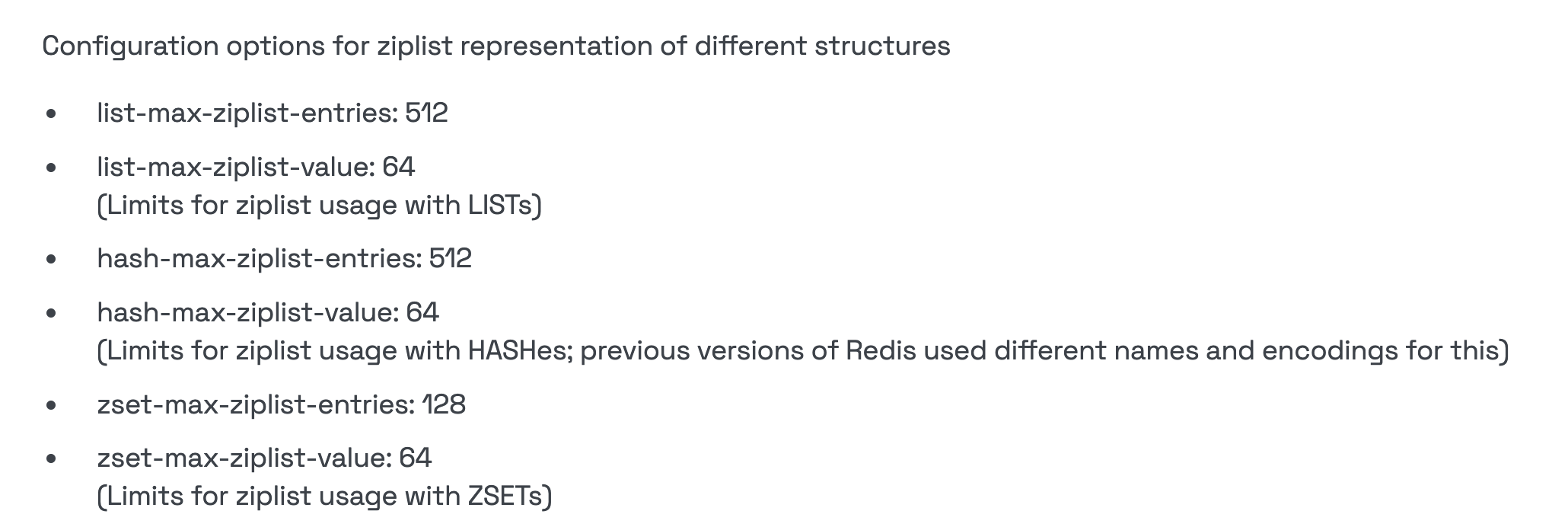This screenshot has height=527, width=1568.
Task: Click the hash-max-ziplist-entries setting name
Action: 259,259
